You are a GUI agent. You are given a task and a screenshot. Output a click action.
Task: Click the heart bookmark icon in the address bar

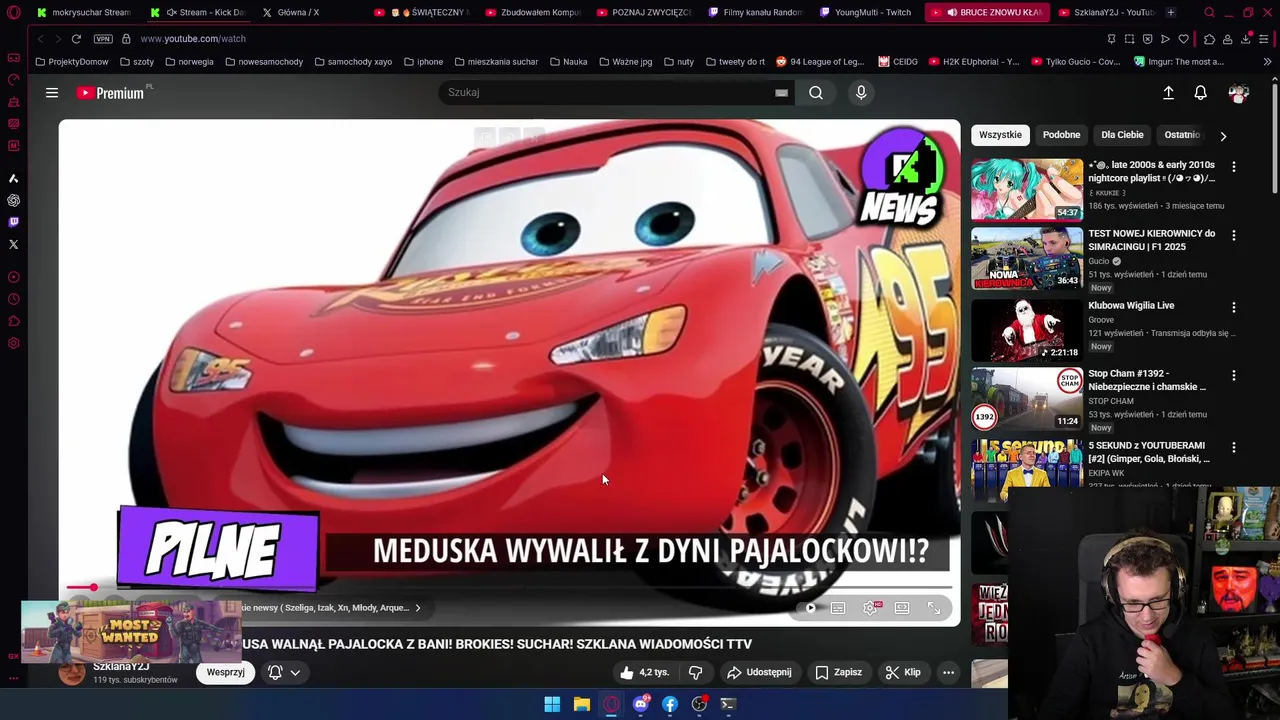(x=1184, y=39)
